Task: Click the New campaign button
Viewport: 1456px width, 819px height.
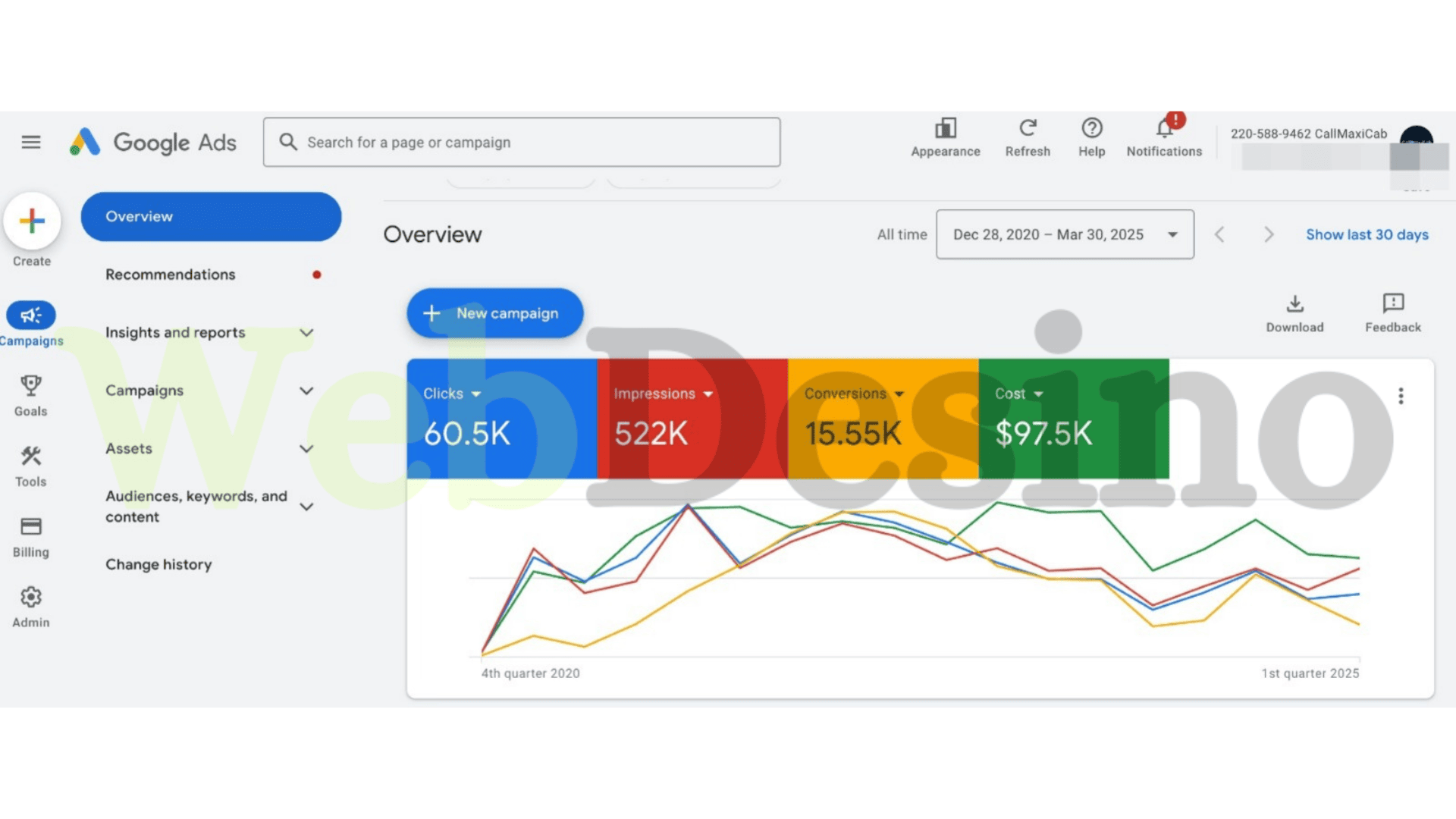Action: [x=494, y=313]
